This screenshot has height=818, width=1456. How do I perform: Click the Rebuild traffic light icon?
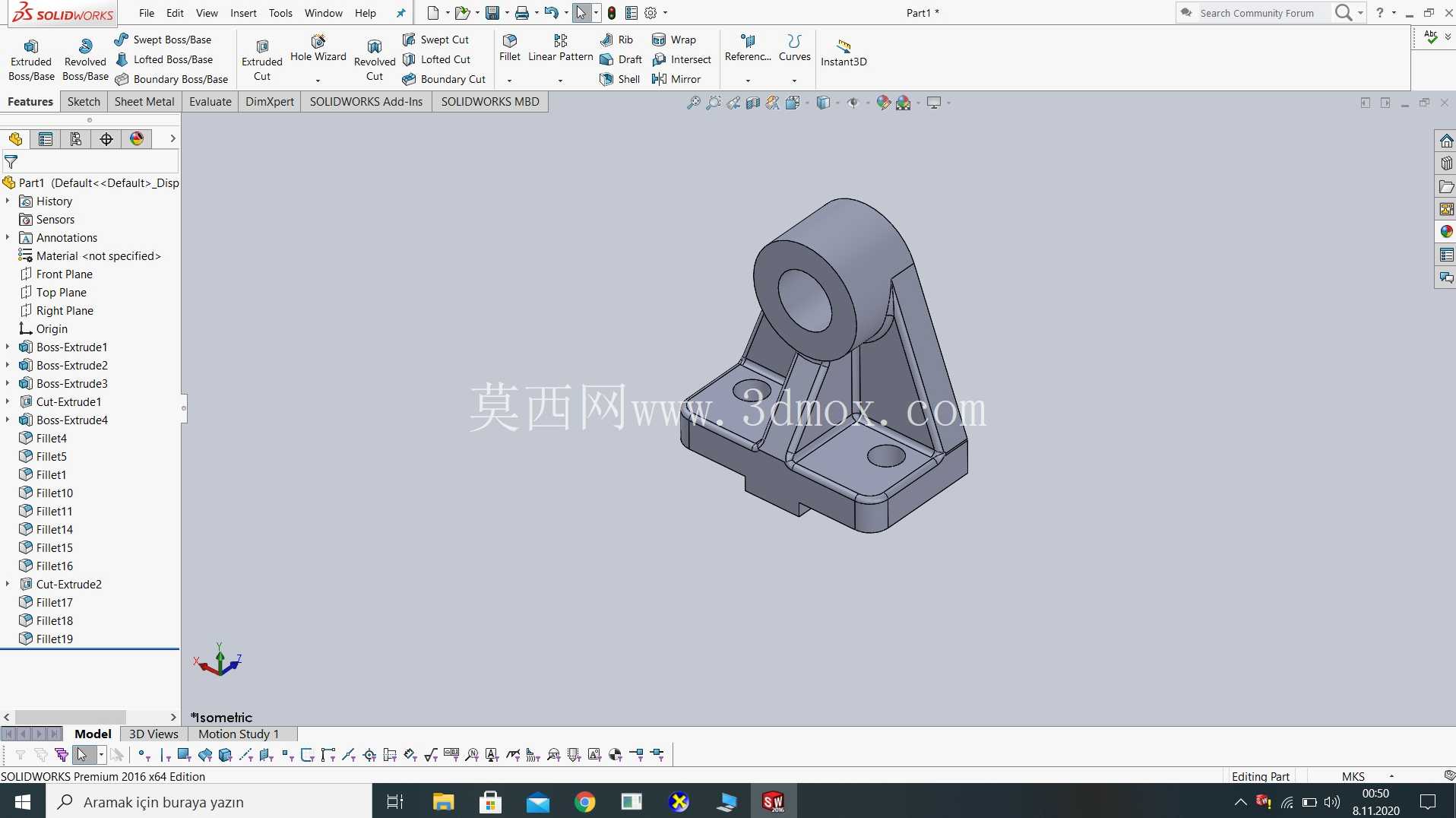612,13
